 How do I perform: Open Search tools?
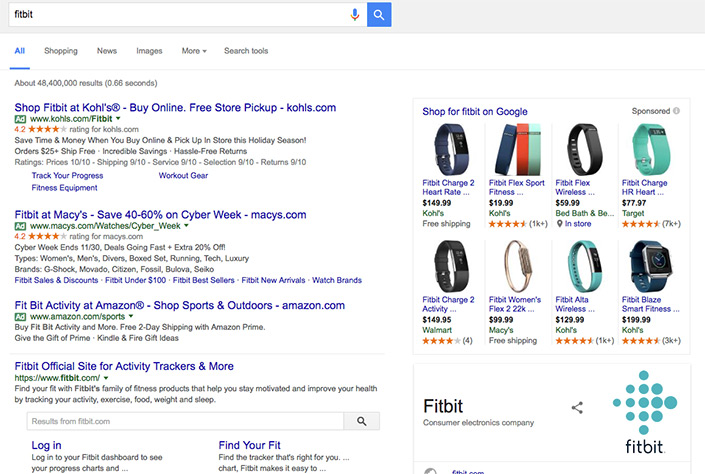(246, 51)
